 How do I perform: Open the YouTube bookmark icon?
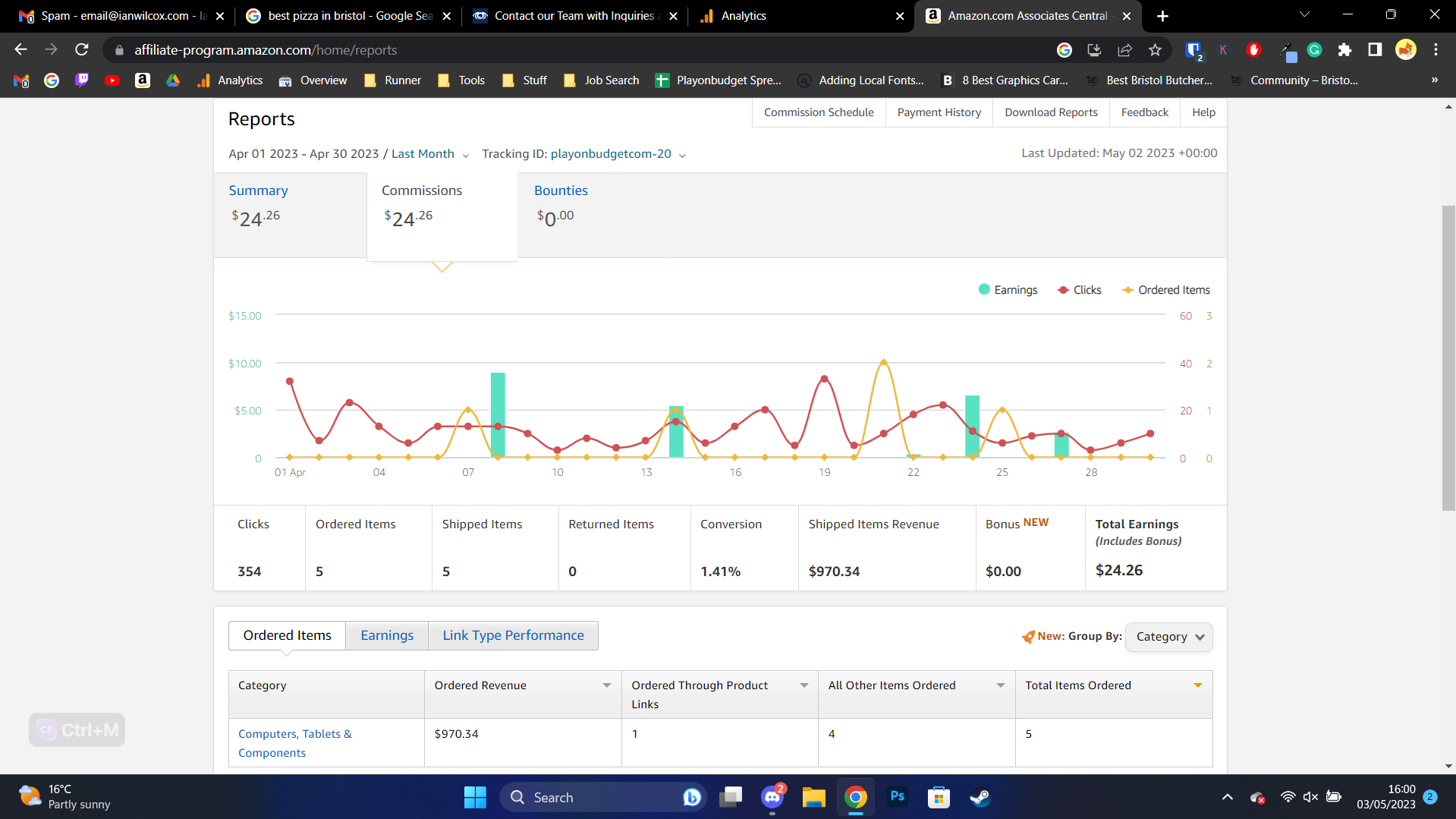click(112, 80)
